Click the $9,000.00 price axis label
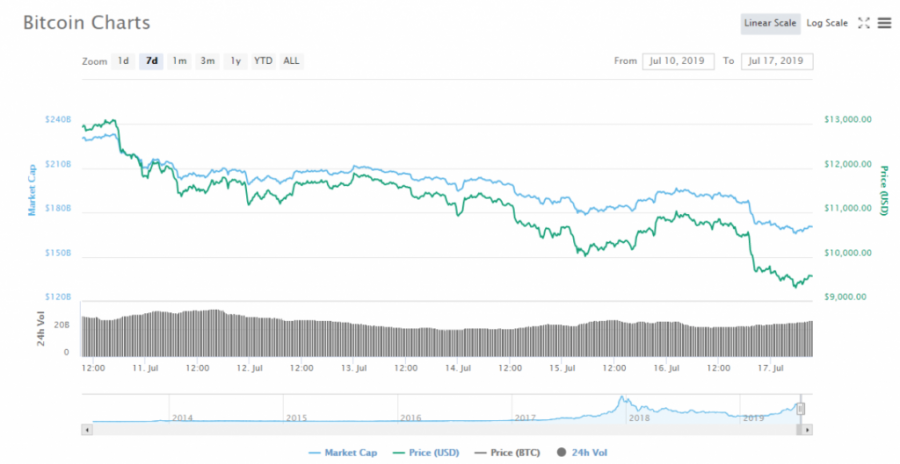Viewport: 900px width, 464px height. tap(845, 297)
